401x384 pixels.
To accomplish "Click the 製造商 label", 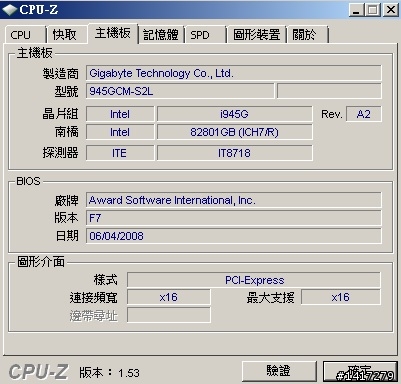I will 61,73.
